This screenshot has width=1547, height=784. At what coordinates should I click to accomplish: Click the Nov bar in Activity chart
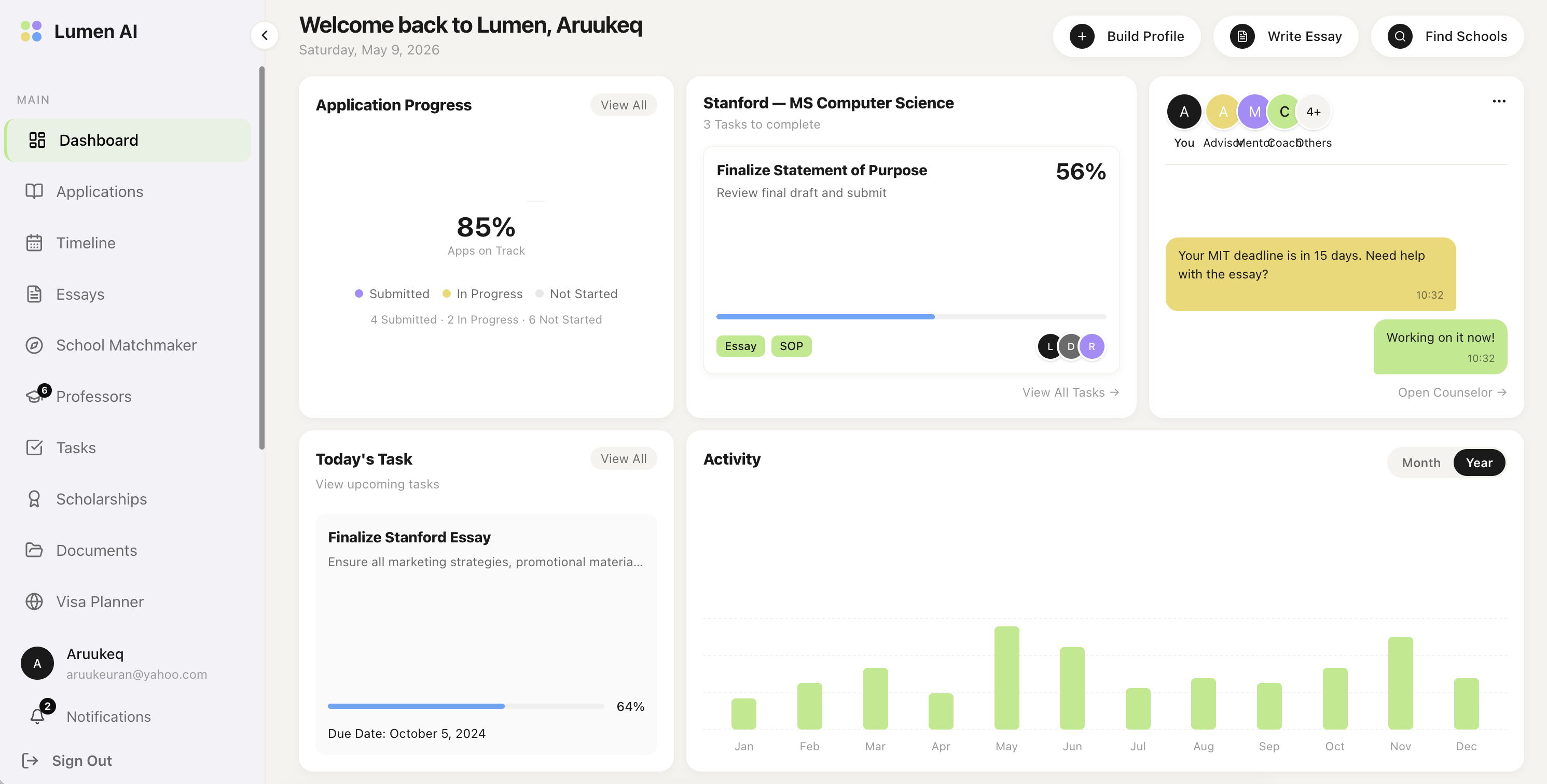pyautogui.click(x=1401, y=682)
